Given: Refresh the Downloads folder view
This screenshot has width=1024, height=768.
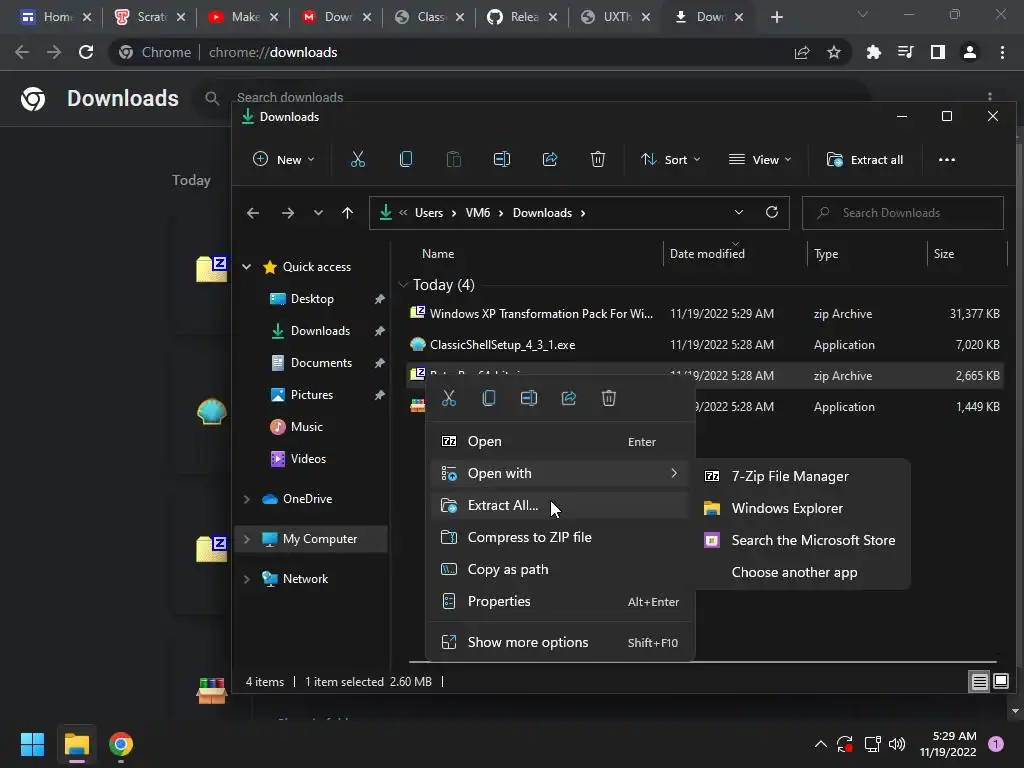Looking at the screenshot, I should pos(771,212).
